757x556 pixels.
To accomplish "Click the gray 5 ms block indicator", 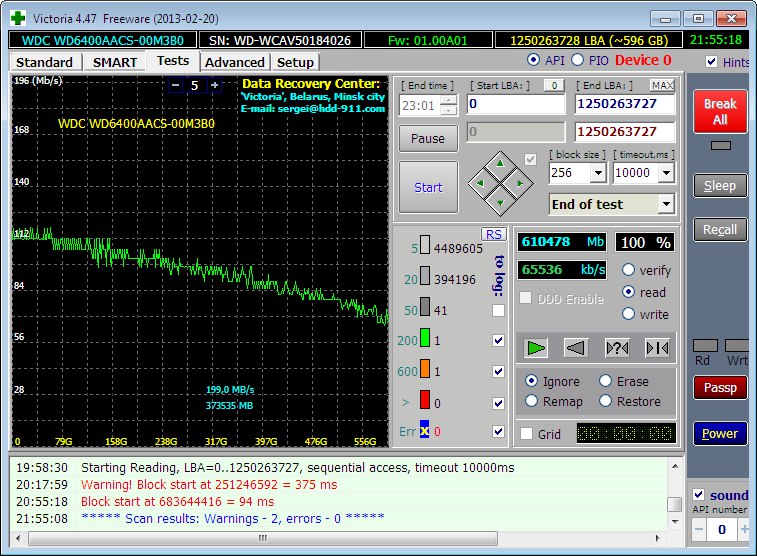I will 425,244.
